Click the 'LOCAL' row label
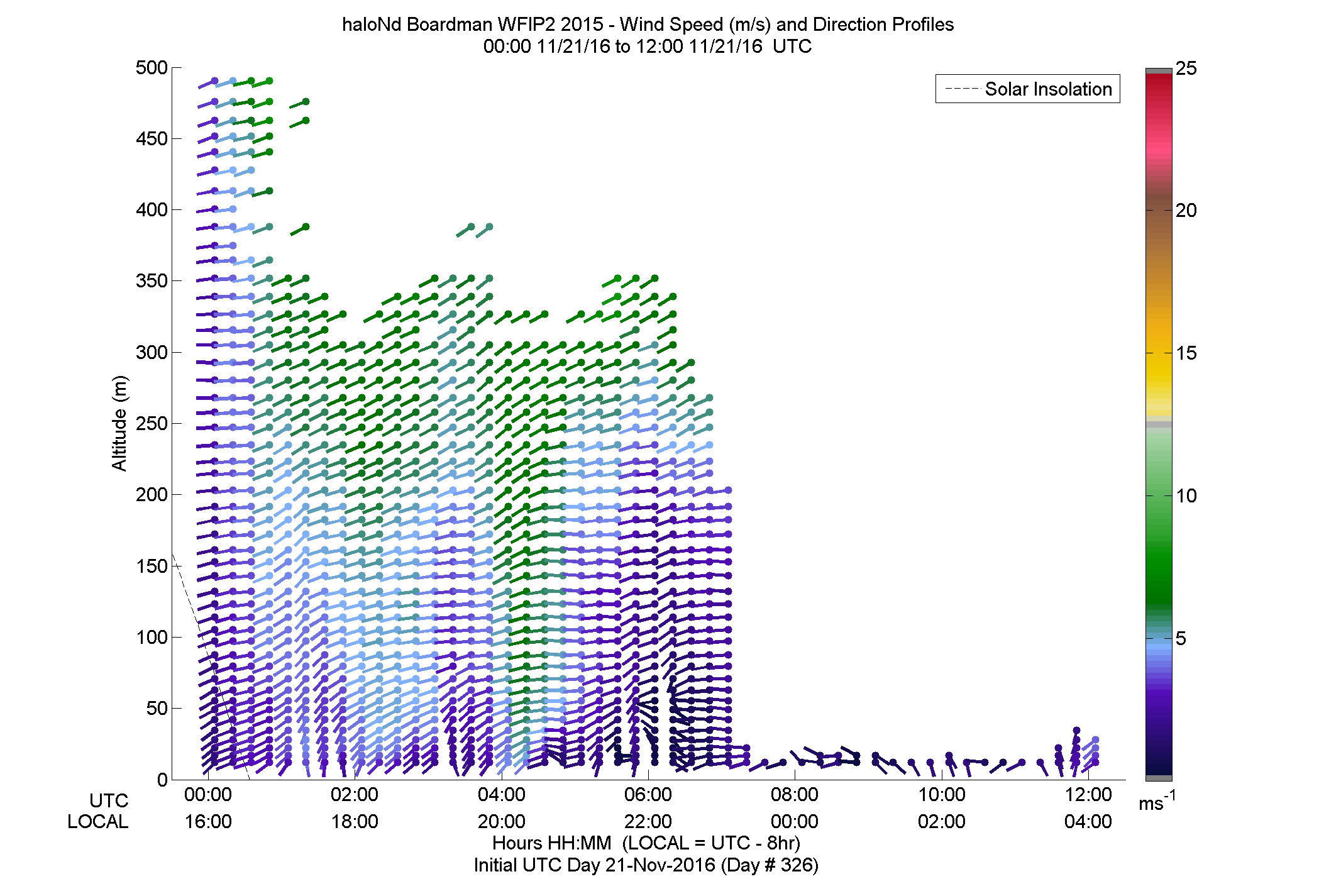The width and height of the screenshot is (1319, 896). pyautogui.click(x=98, y=822)
